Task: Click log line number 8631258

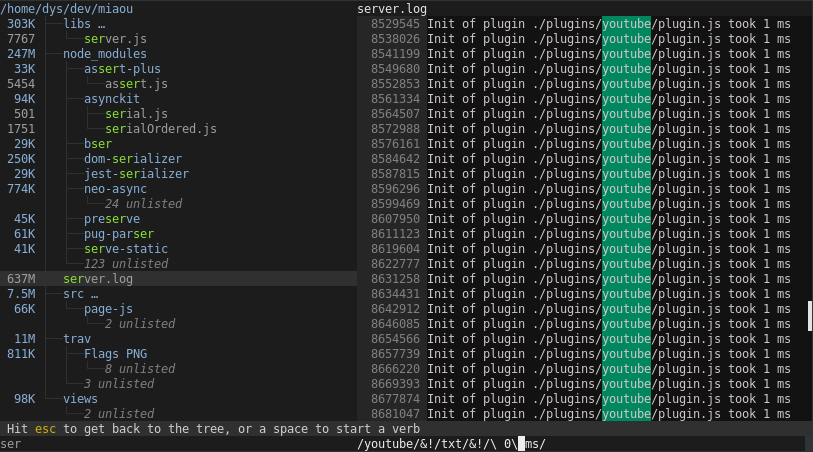Action: click(395, 279)
